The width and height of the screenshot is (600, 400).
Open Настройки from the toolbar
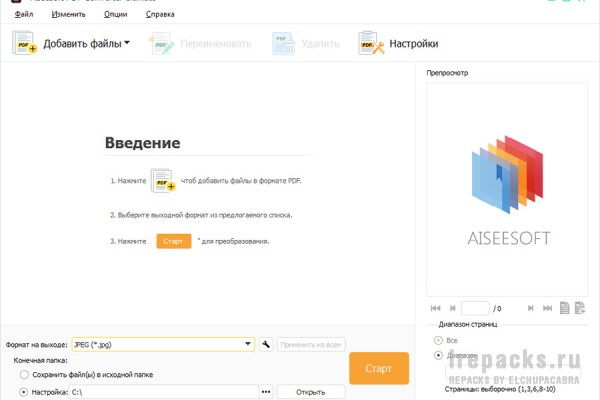[398, 43]
